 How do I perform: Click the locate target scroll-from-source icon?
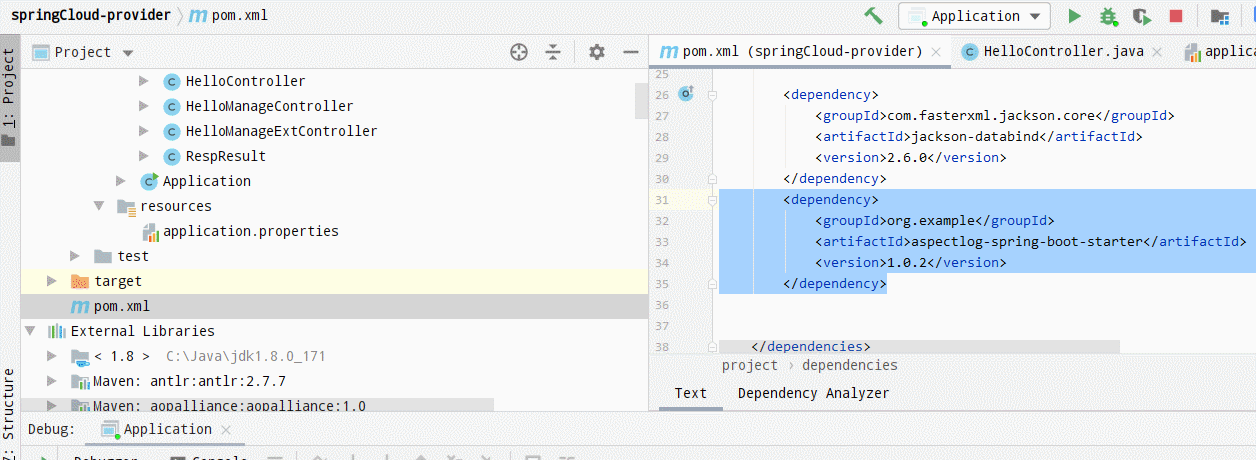518,52
